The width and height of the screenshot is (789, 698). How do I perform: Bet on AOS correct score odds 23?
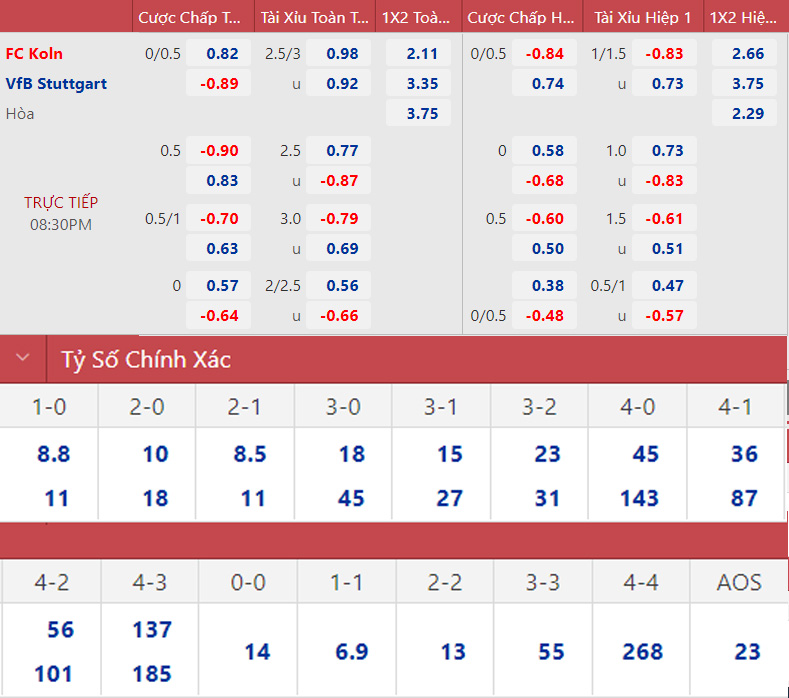747,652
